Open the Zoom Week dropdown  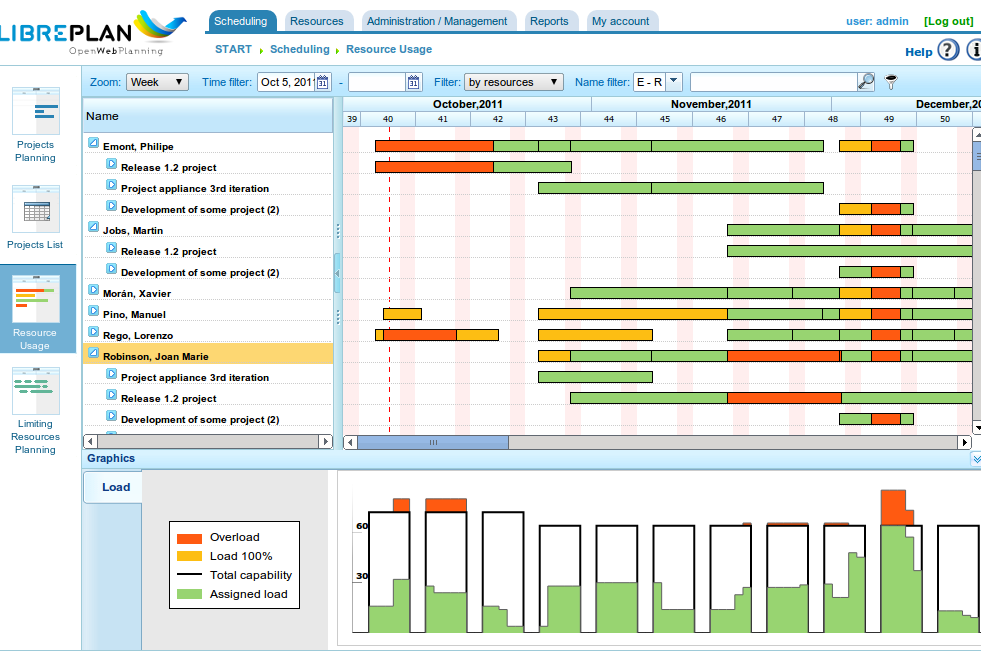click(158, 82)
